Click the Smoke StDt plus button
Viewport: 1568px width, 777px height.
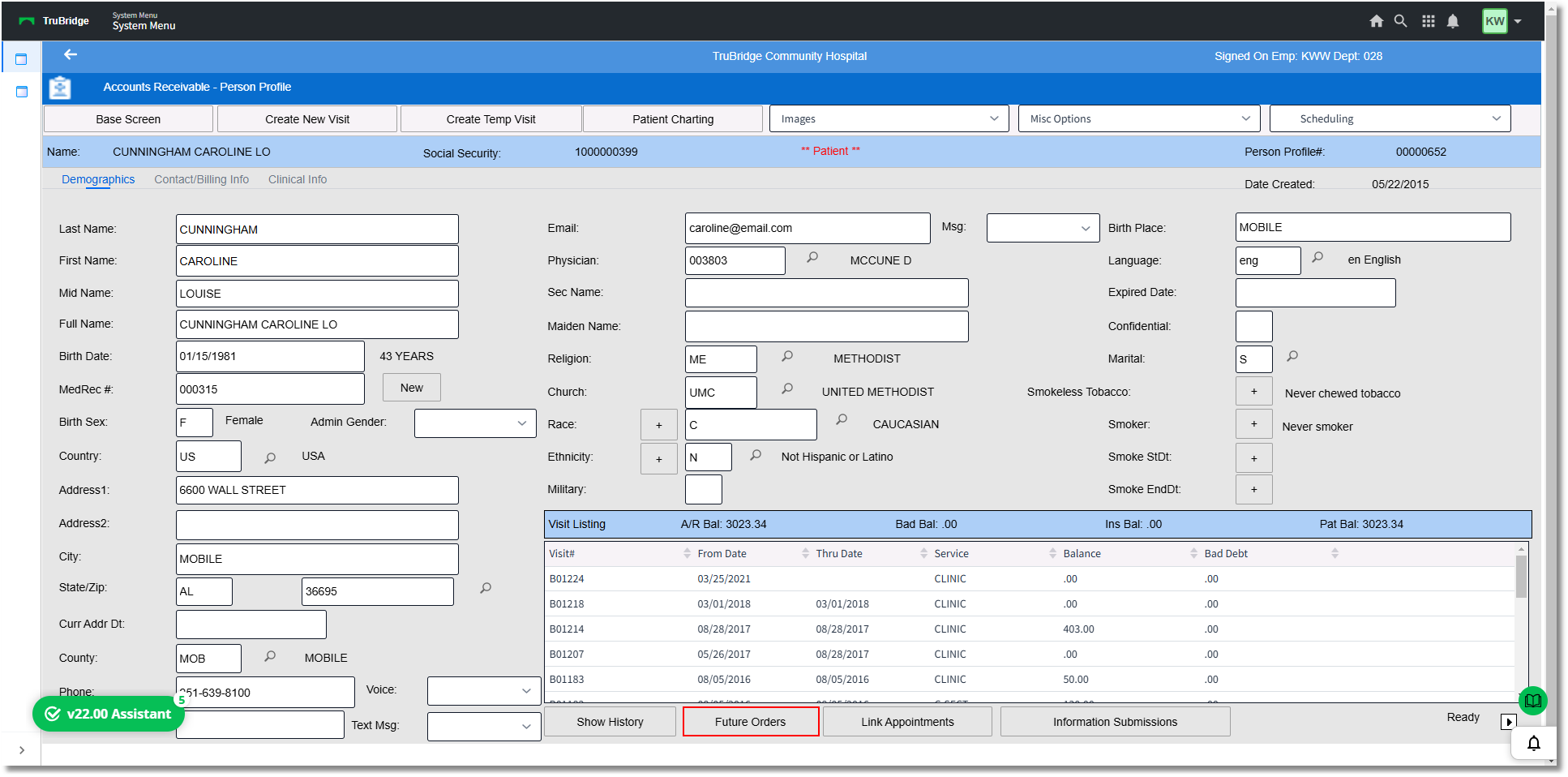tap(1253, 458)
